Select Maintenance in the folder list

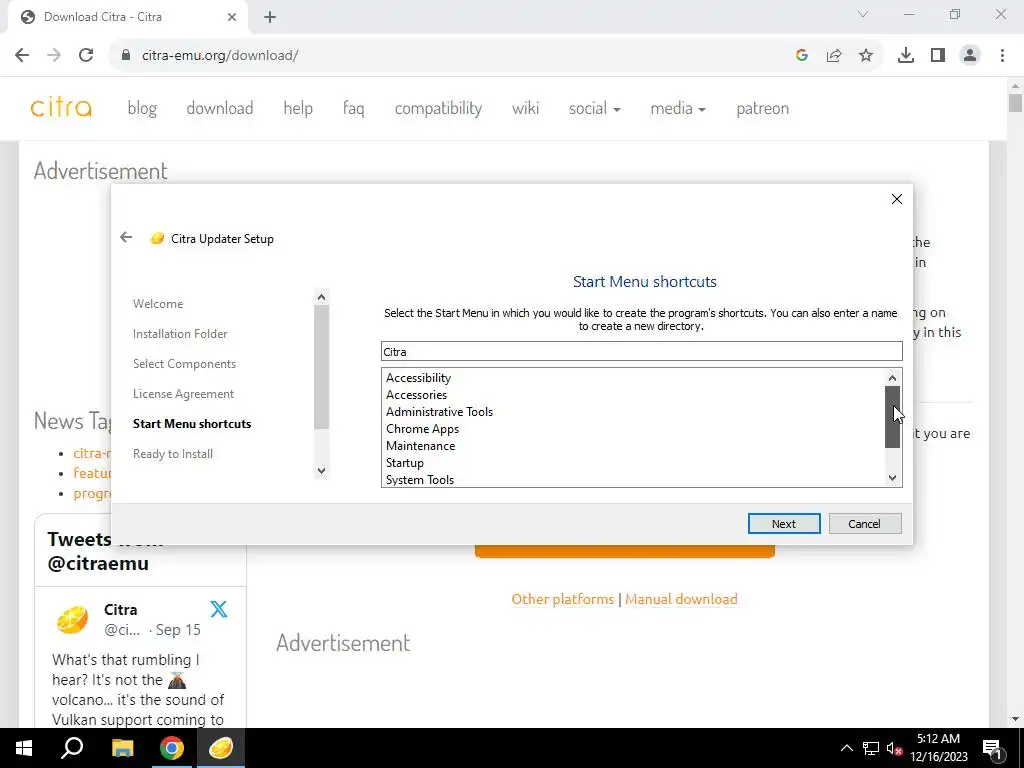420,446
